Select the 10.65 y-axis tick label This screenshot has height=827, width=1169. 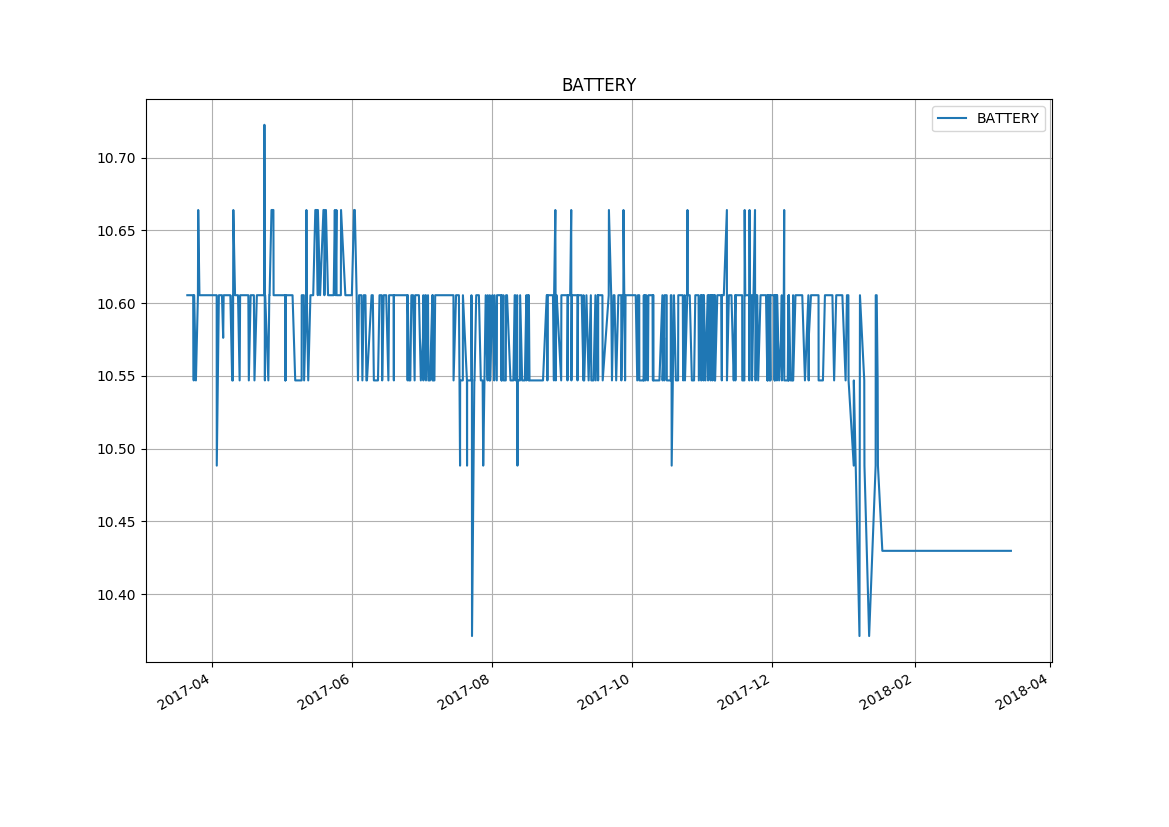pyautogui.click(x=117, y=231)
